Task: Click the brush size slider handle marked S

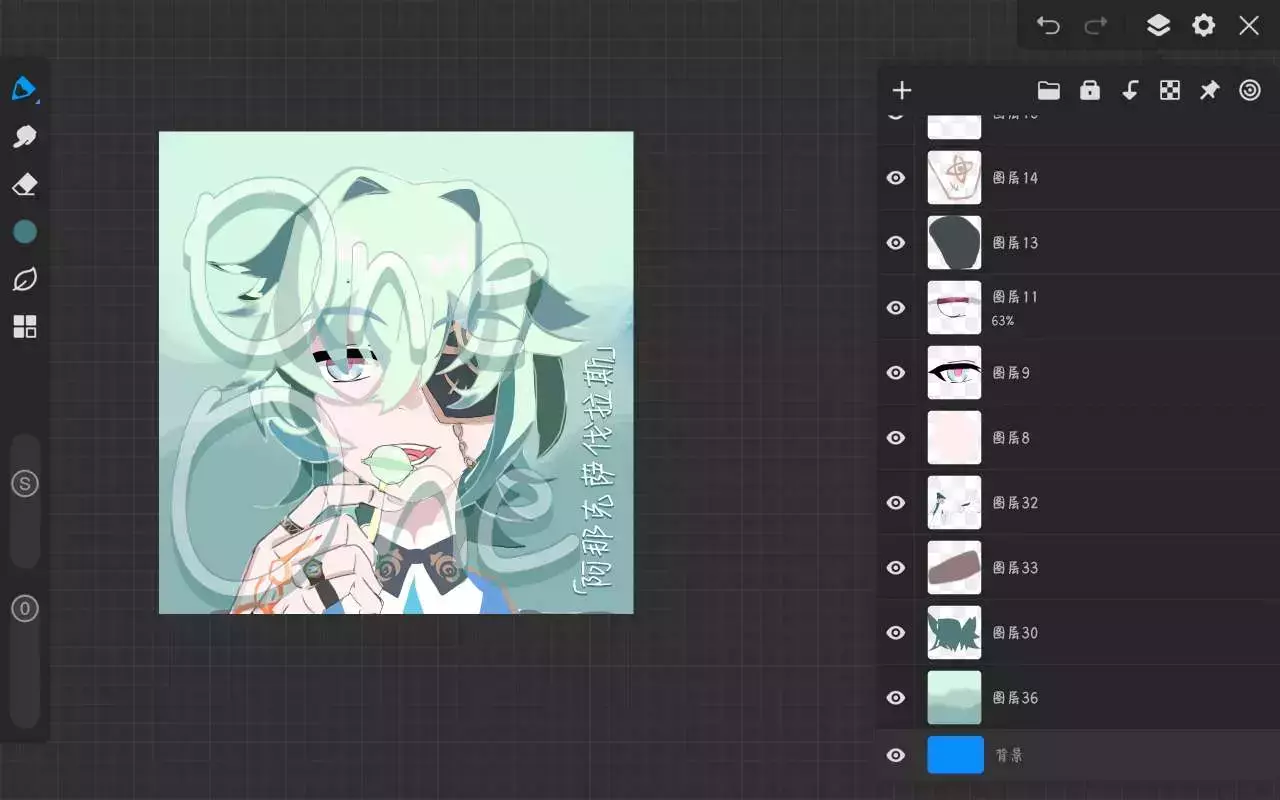Action: click(25, 485)
